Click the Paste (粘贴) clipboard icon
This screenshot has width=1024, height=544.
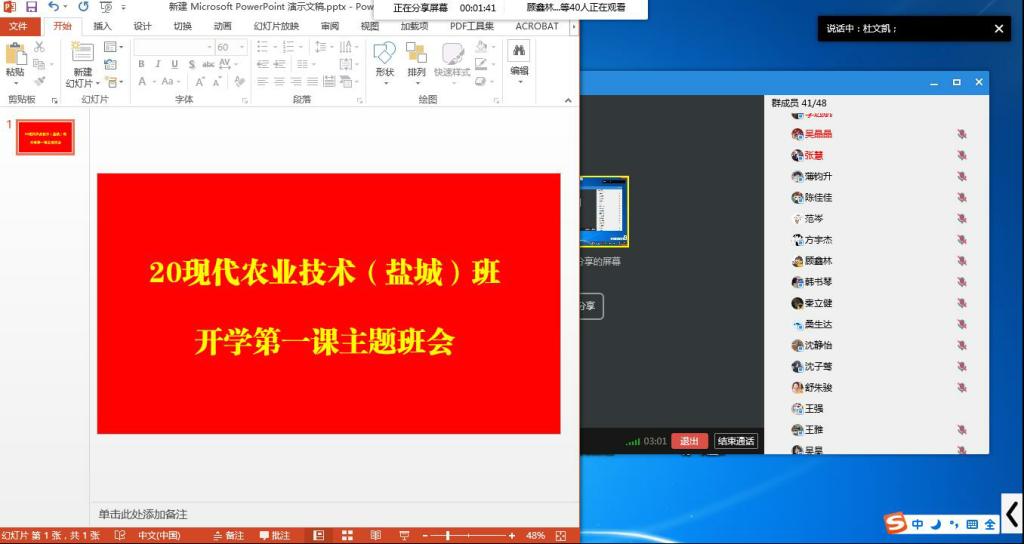tap(15, 58)
